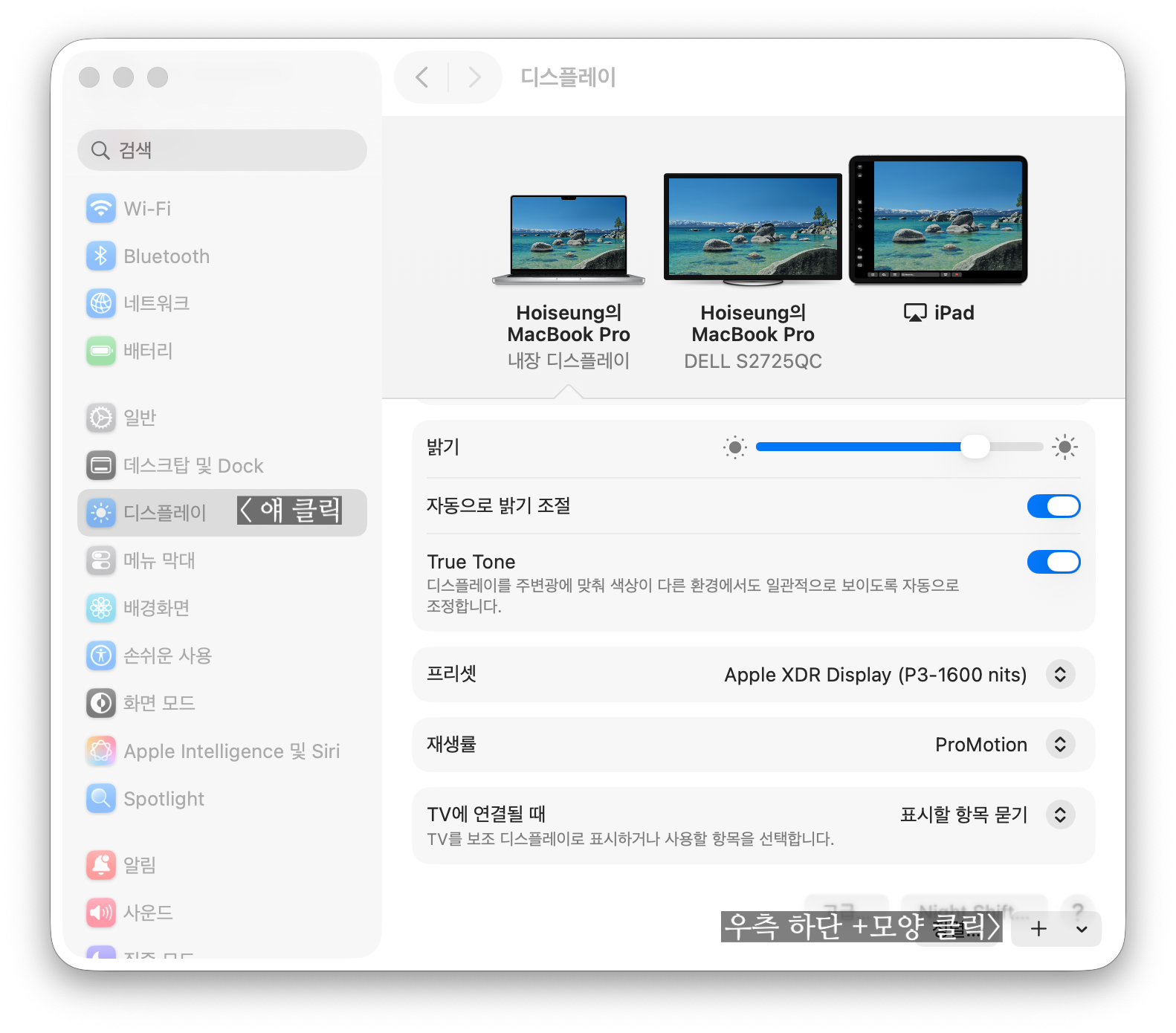Image resolution: width=1176 pixels, height=1033 pixels.
Task: Open the 배경화면 wallpaper settings
Action: click(222, 608)
